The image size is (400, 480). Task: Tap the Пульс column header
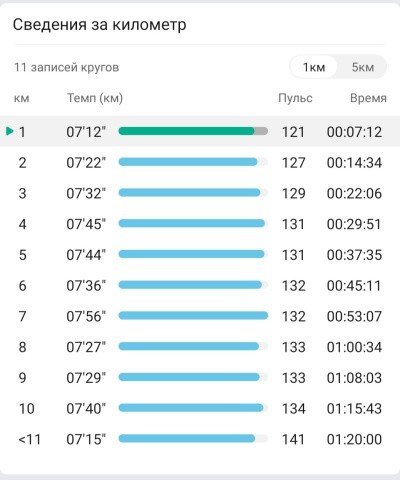click(295, 98)
